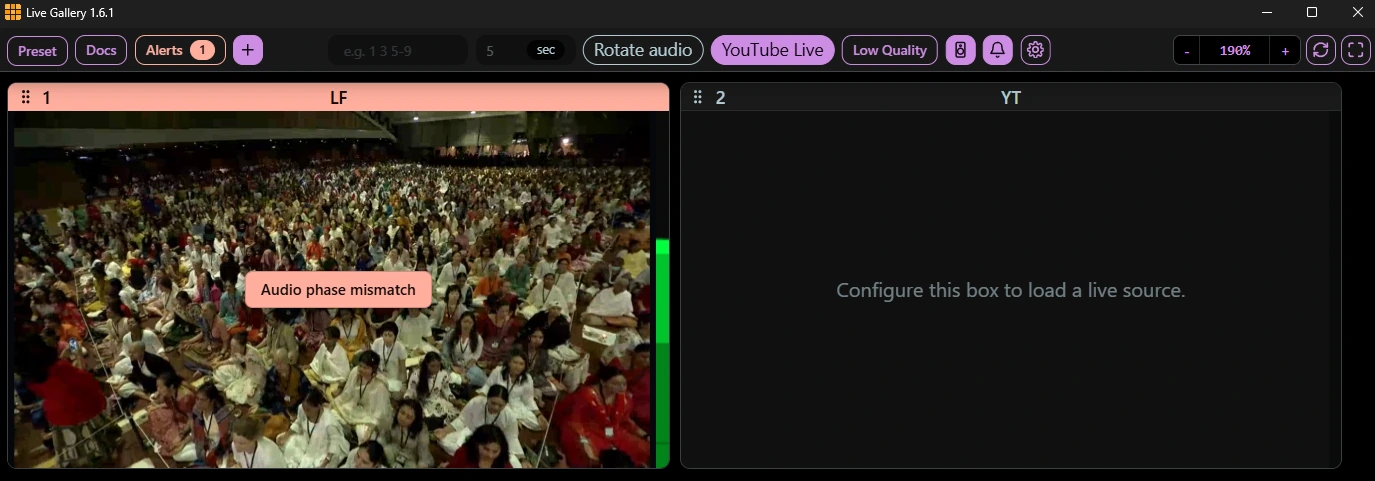Viewport: 1375px width, 481px height.
Task: Decrease zoom with the minus button
Action: click(x=1187, y=50)
